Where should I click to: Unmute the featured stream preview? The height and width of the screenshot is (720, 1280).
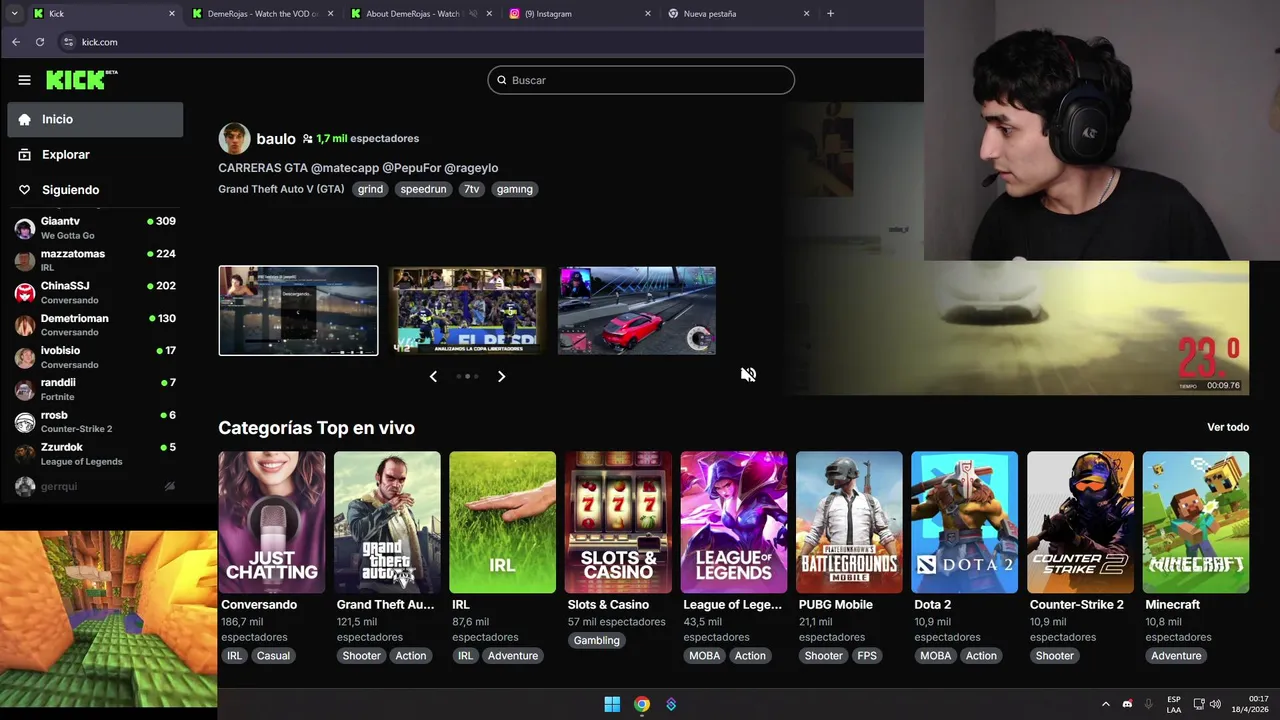[x=748, y=374]
